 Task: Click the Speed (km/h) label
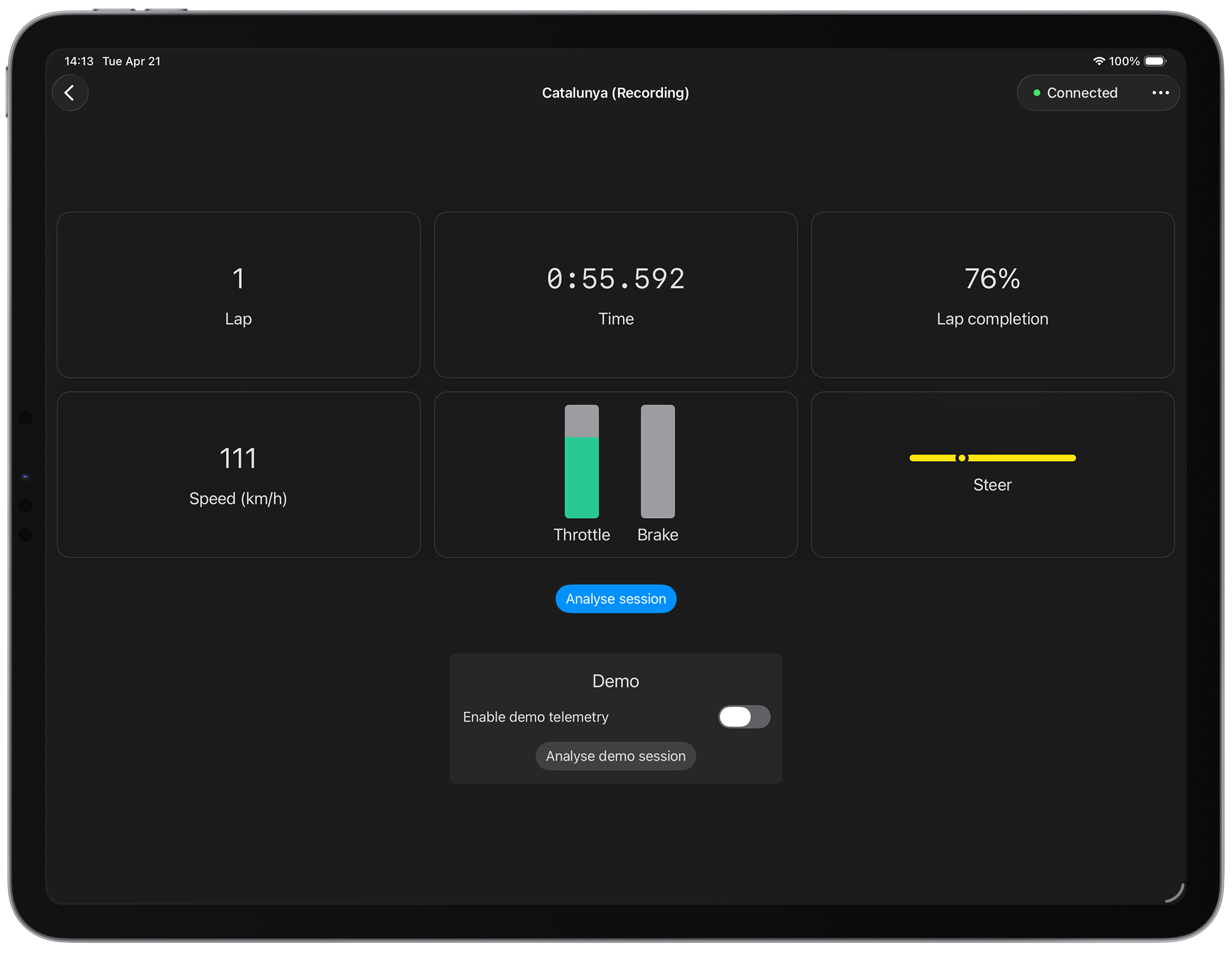[238, 498]
